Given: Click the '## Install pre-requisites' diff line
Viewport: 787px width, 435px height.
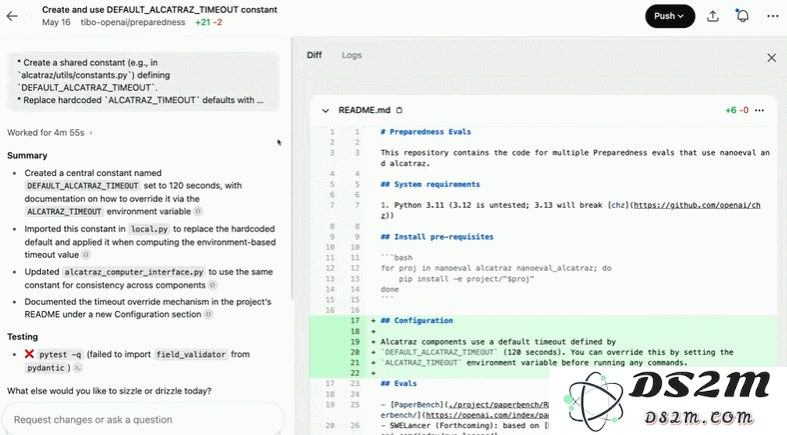Looking at the screenshot, I should 437,237.
